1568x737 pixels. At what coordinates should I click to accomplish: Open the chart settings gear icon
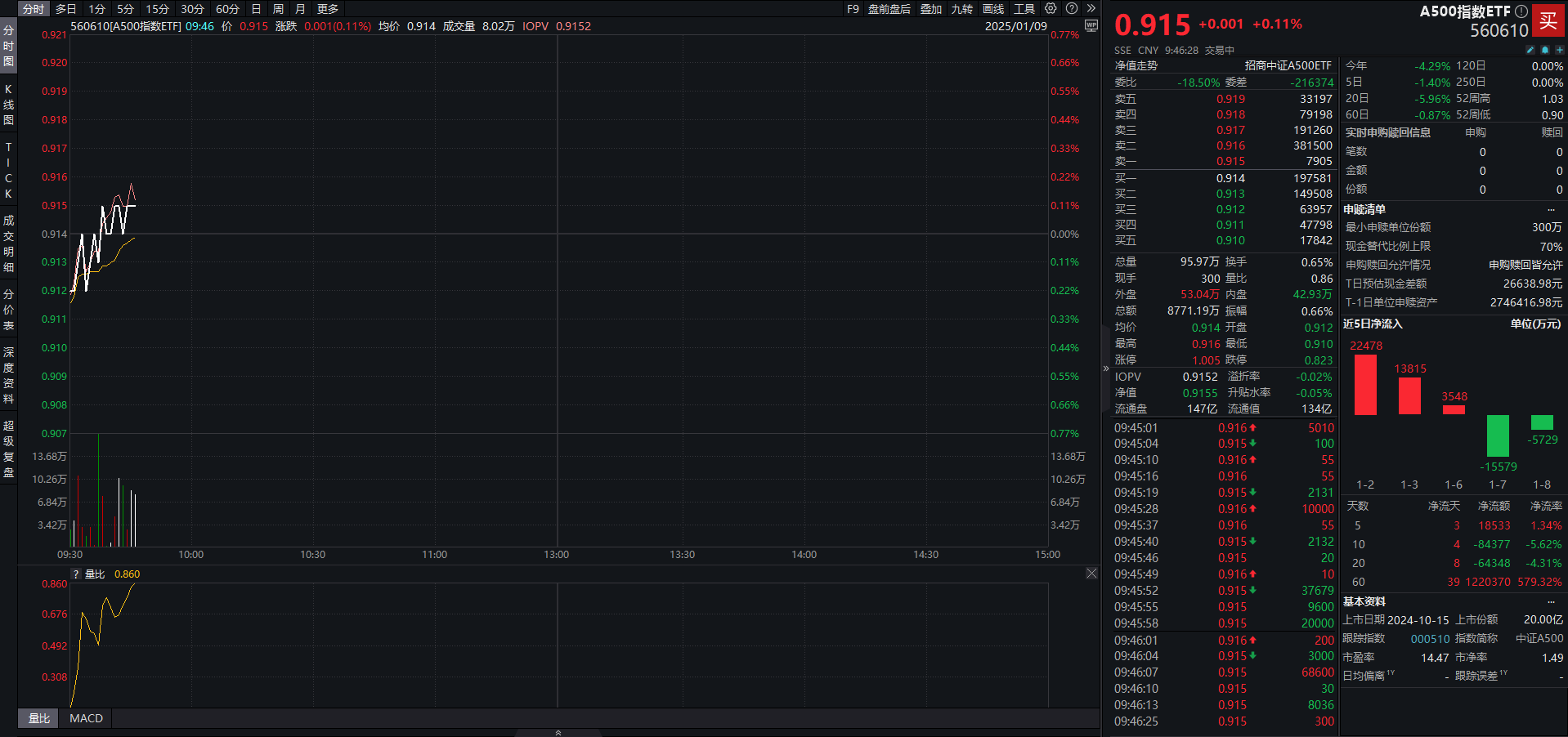point(1051,8)
